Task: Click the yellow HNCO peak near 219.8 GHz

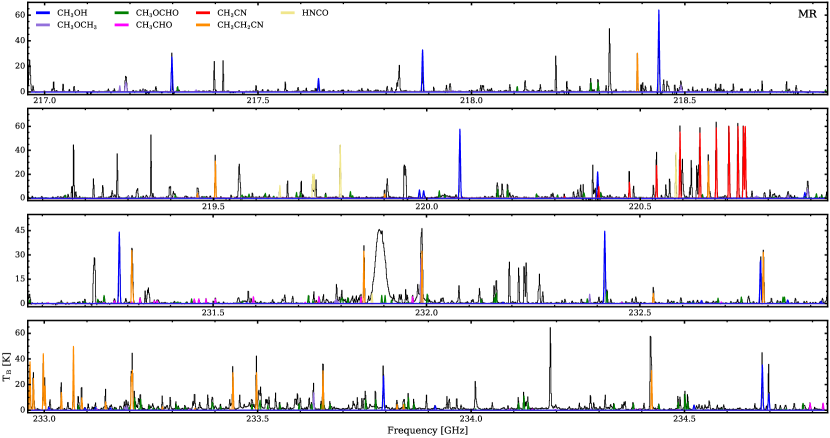Action: [x=340, y=171]
